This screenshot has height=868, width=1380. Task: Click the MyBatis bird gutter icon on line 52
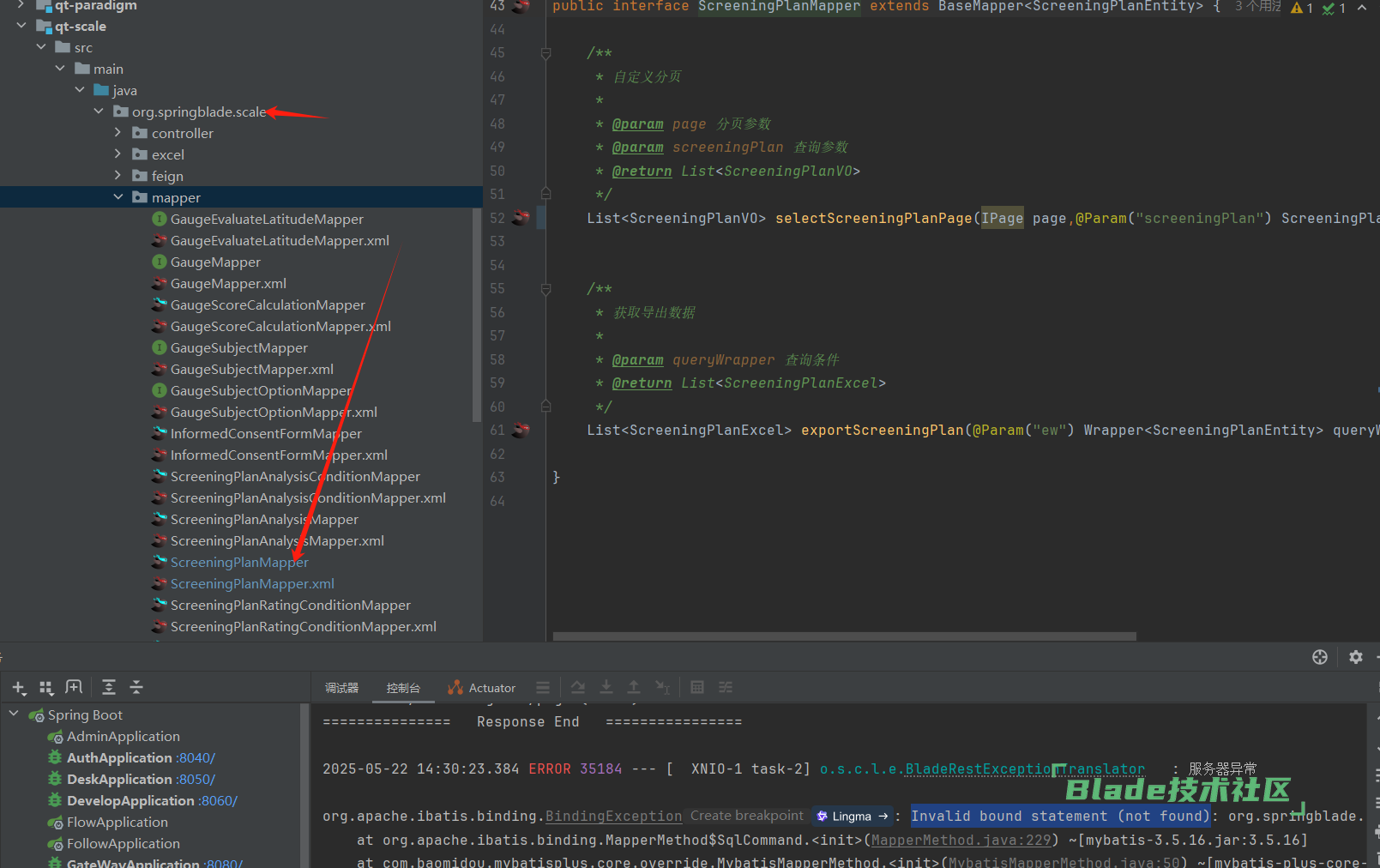(521, 218)
